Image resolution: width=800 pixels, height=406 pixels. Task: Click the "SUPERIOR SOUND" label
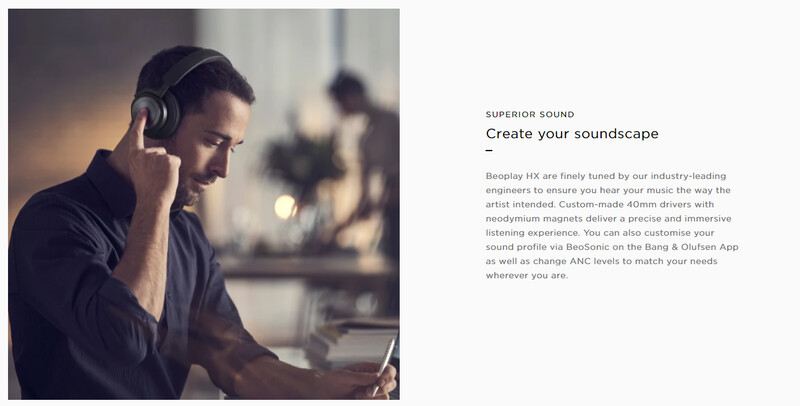click(530, 115)
